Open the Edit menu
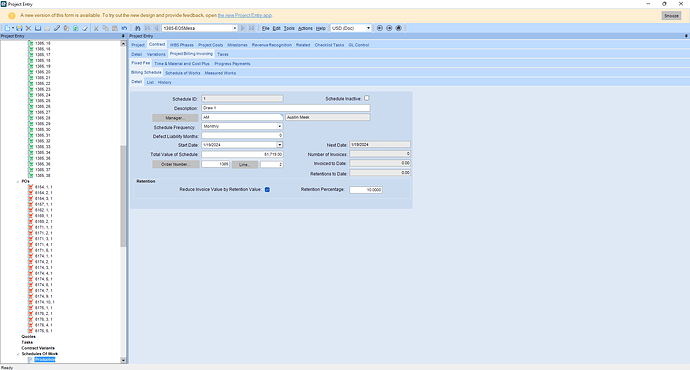Viewport: 690px width, 370px height. tap(276, 28)
